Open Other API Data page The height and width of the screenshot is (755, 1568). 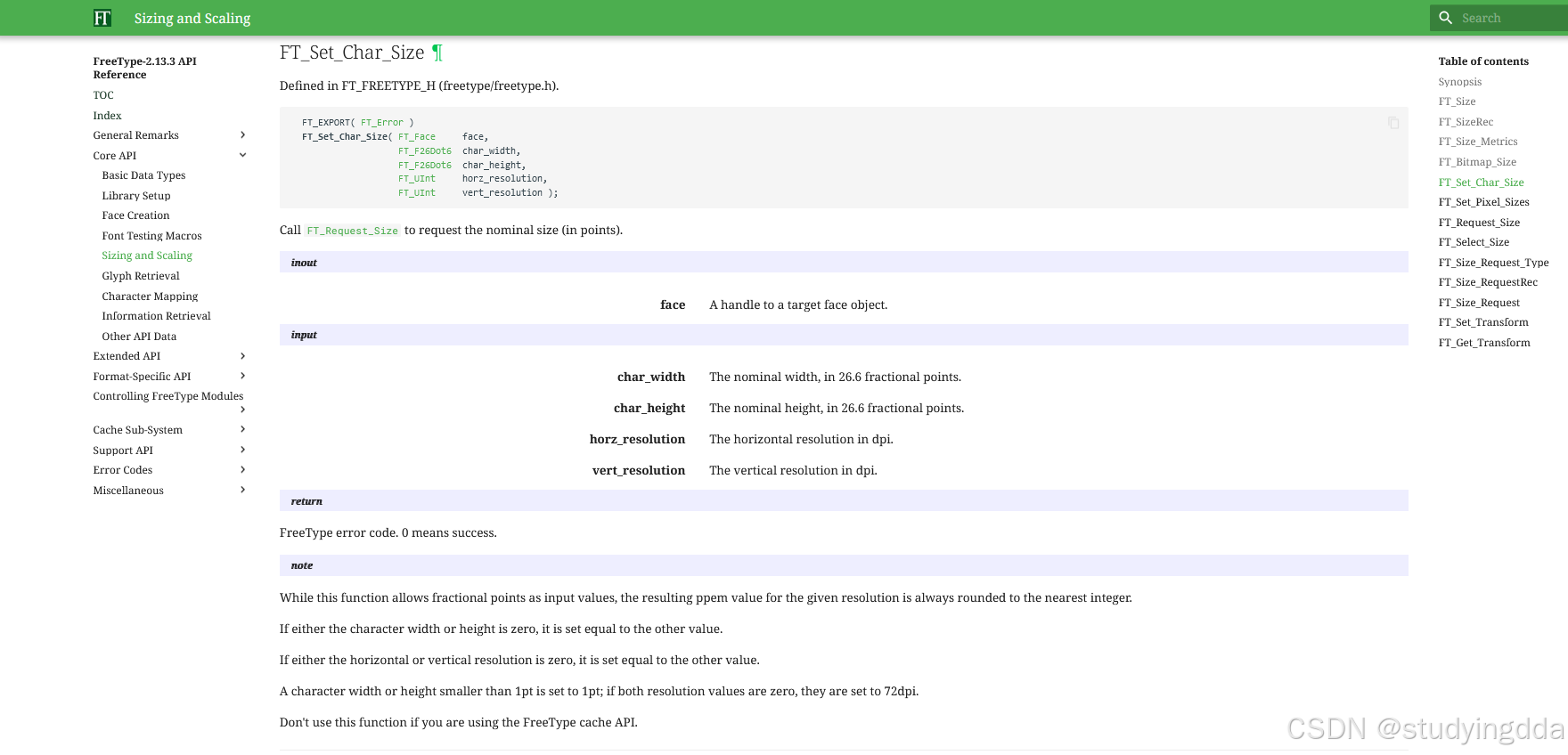point(139,337)
